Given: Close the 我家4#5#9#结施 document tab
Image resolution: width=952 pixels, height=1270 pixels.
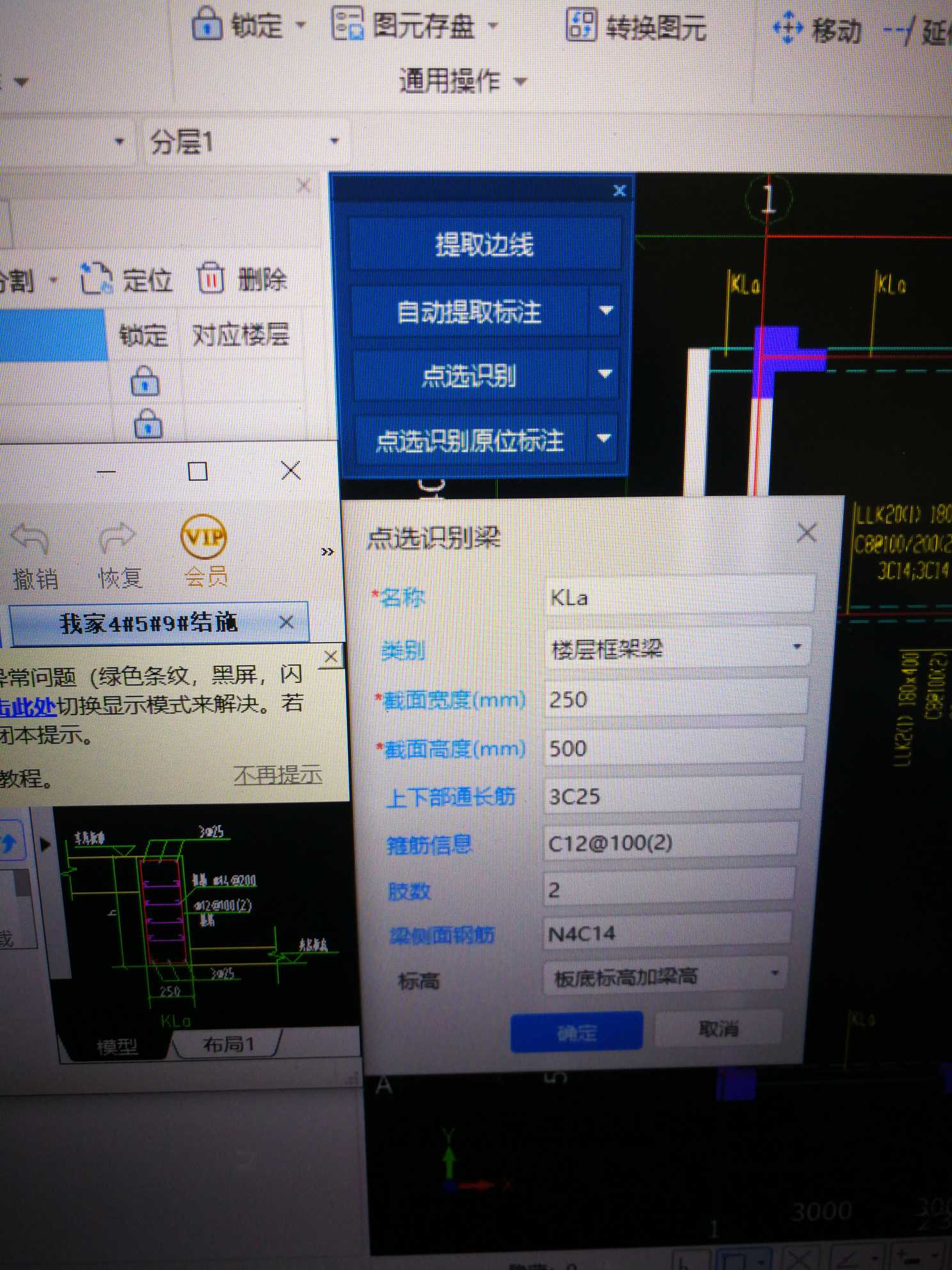Looking at the screenshot, I should coord(287,622).
